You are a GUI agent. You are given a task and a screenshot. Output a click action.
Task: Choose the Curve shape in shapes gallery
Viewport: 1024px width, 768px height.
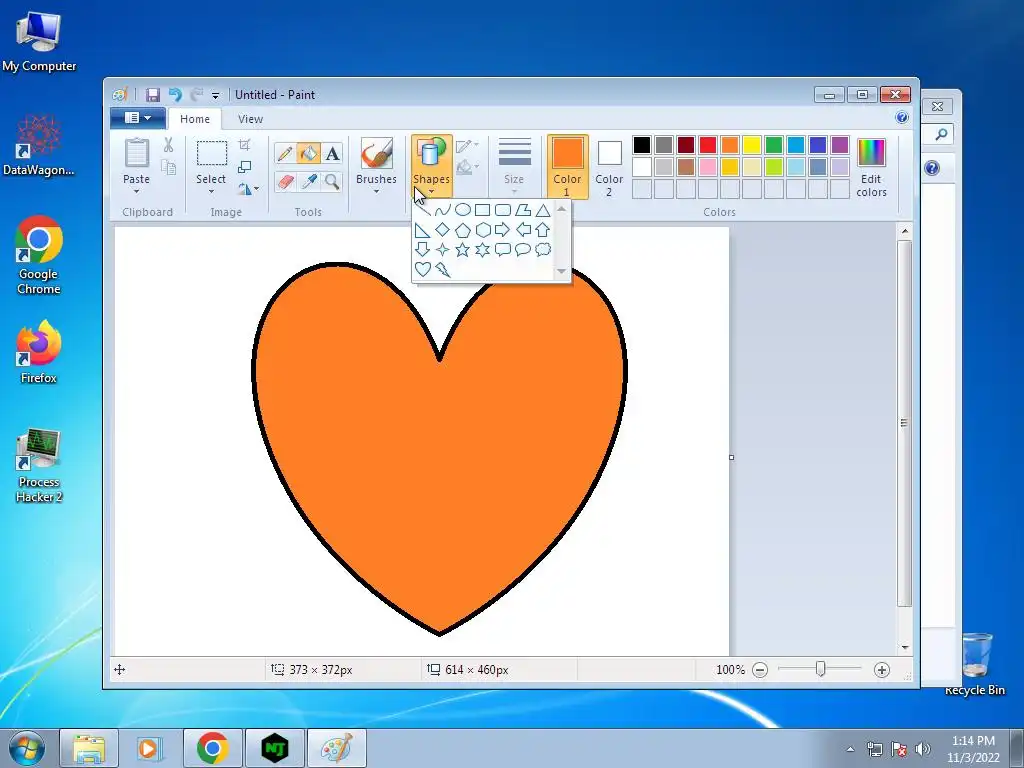442,210
